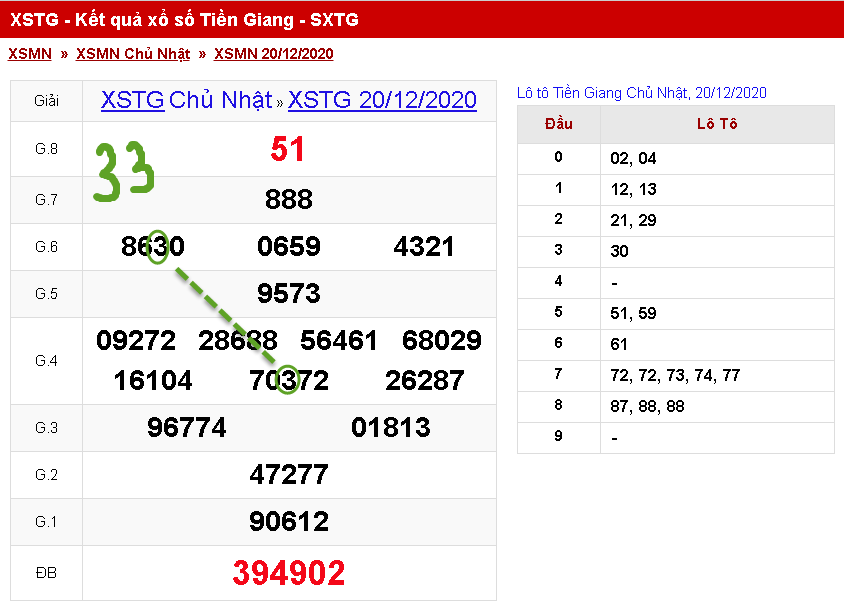Click the G.7 result 888
Image resolution: width=844 pixels, height=616 pixels.
pyautogui.click(x=289, y=200)
